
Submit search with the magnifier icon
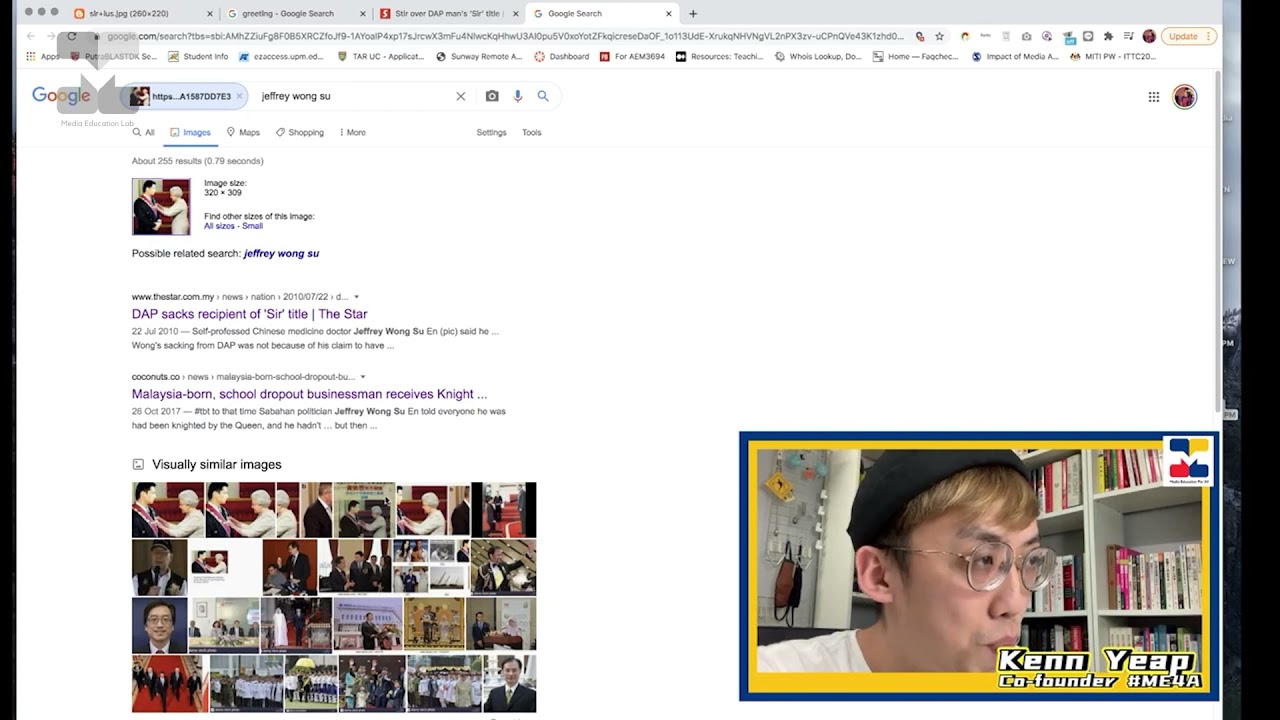543,97
